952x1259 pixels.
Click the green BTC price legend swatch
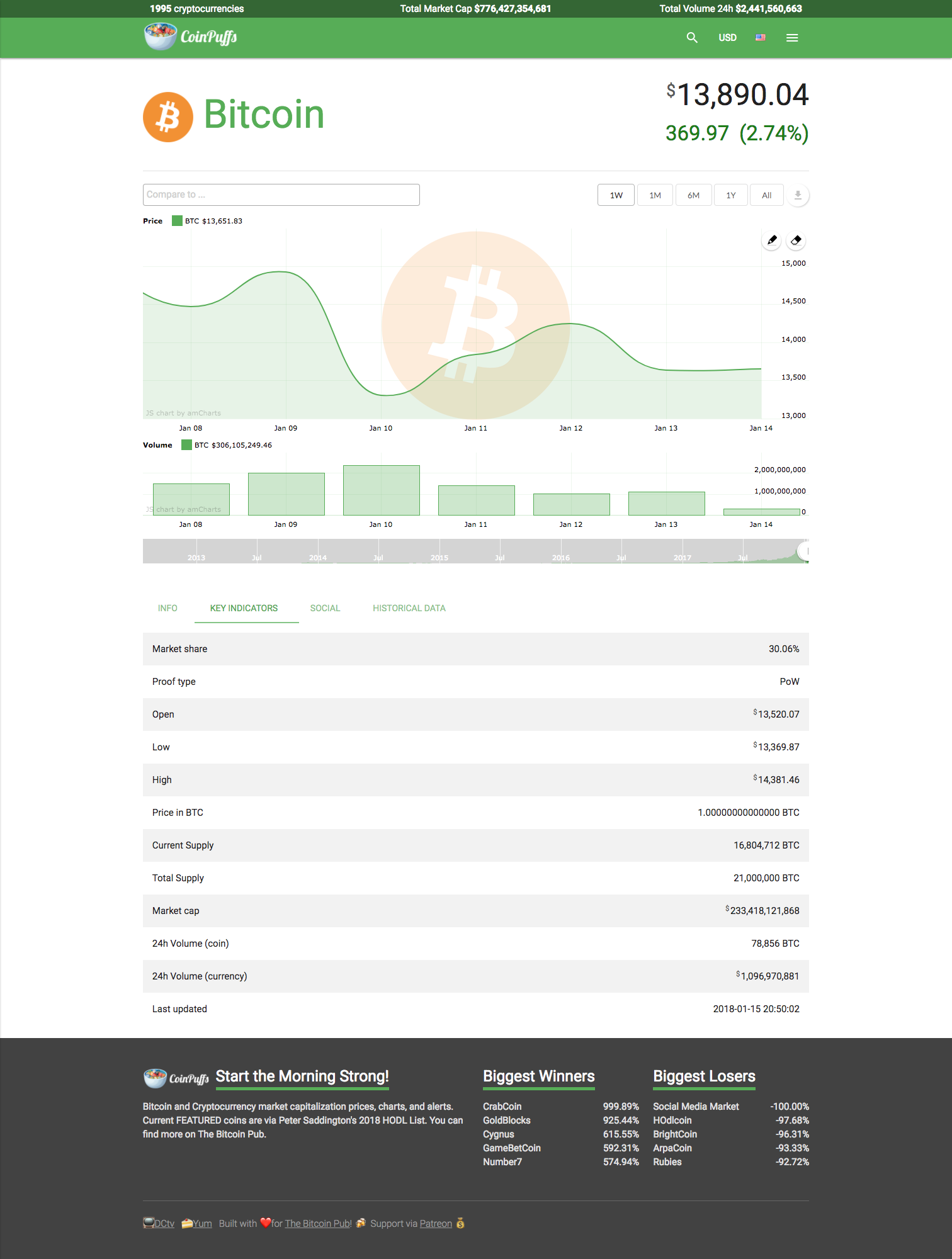tap(177, 221)
